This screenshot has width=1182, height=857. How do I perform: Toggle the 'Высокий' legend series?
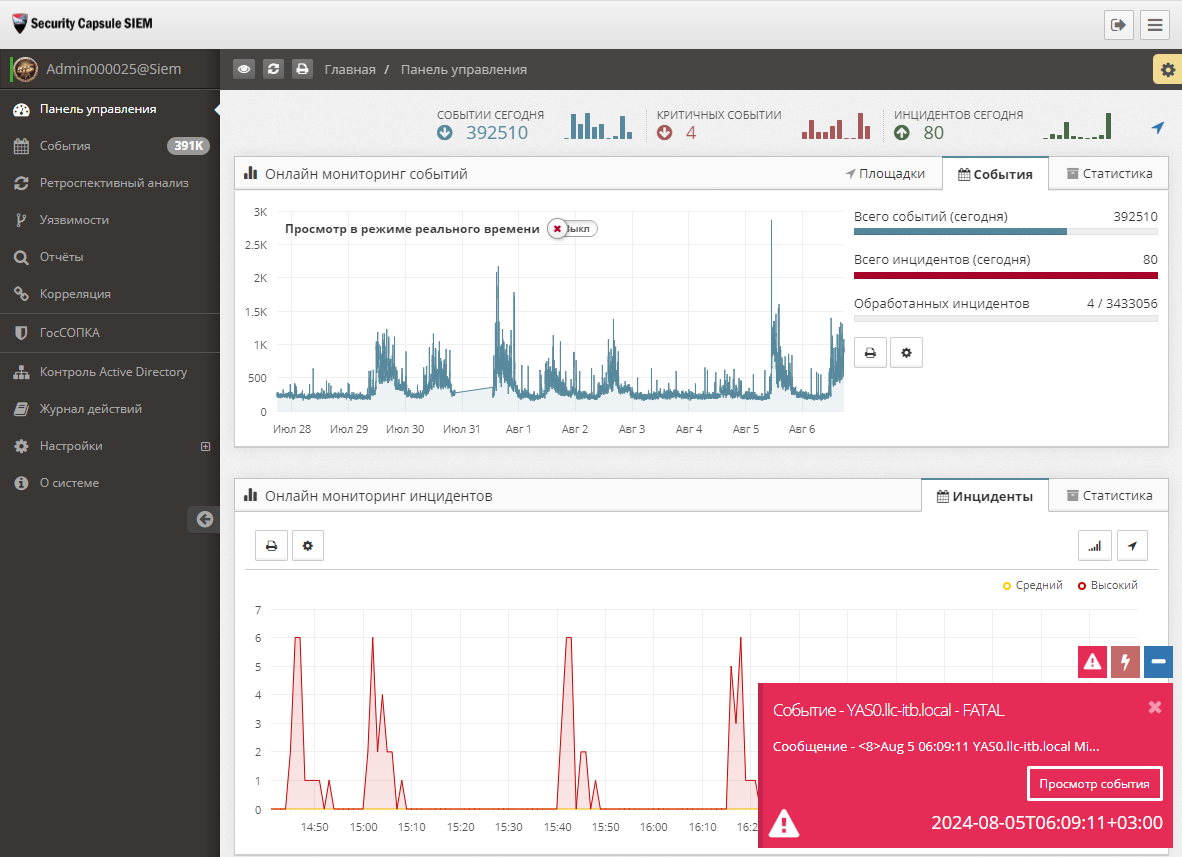1108,585
